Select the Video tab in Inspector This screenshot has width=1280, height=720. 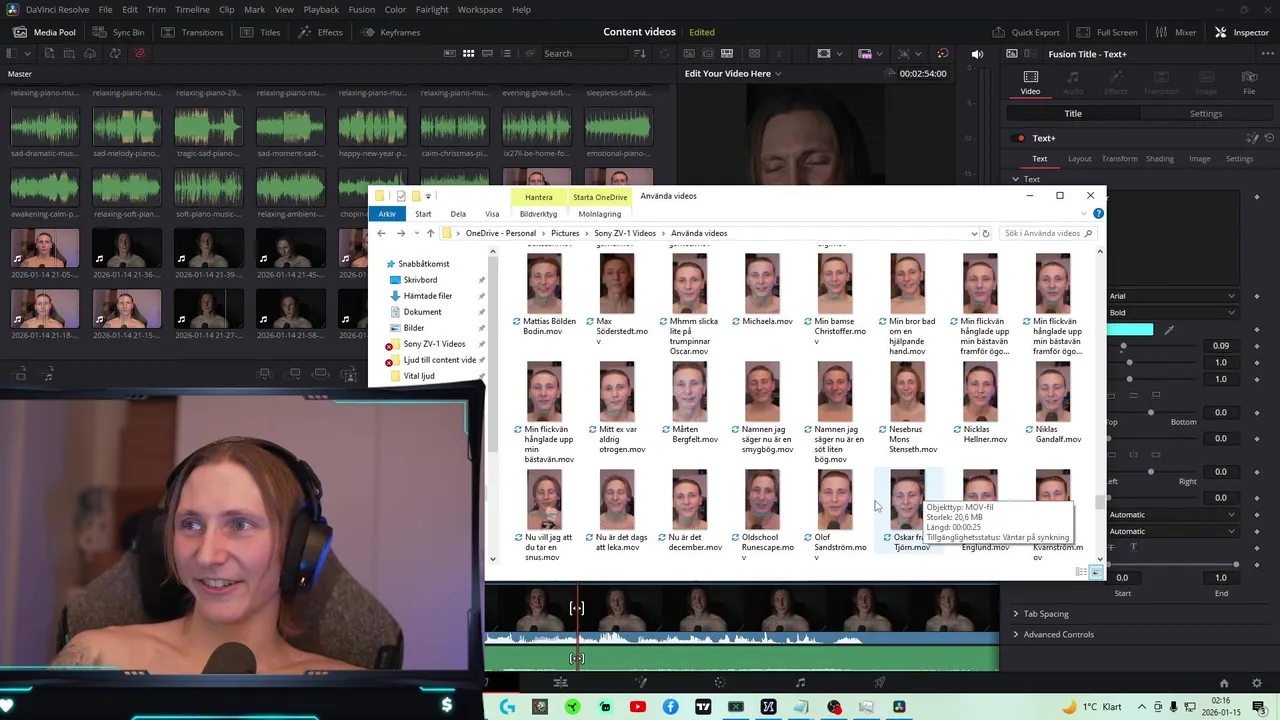click(1030, 82)
